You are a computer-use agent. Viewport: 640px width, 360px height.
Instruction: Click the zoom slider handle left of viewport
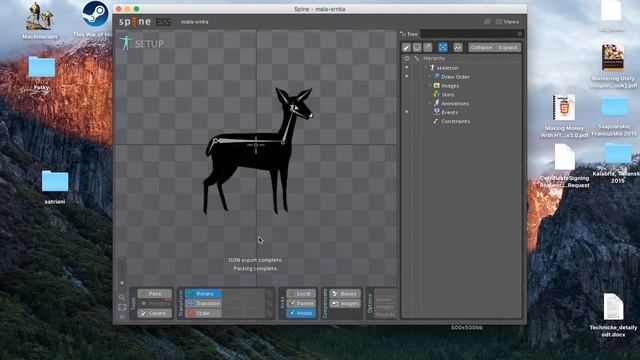(122, 283)
